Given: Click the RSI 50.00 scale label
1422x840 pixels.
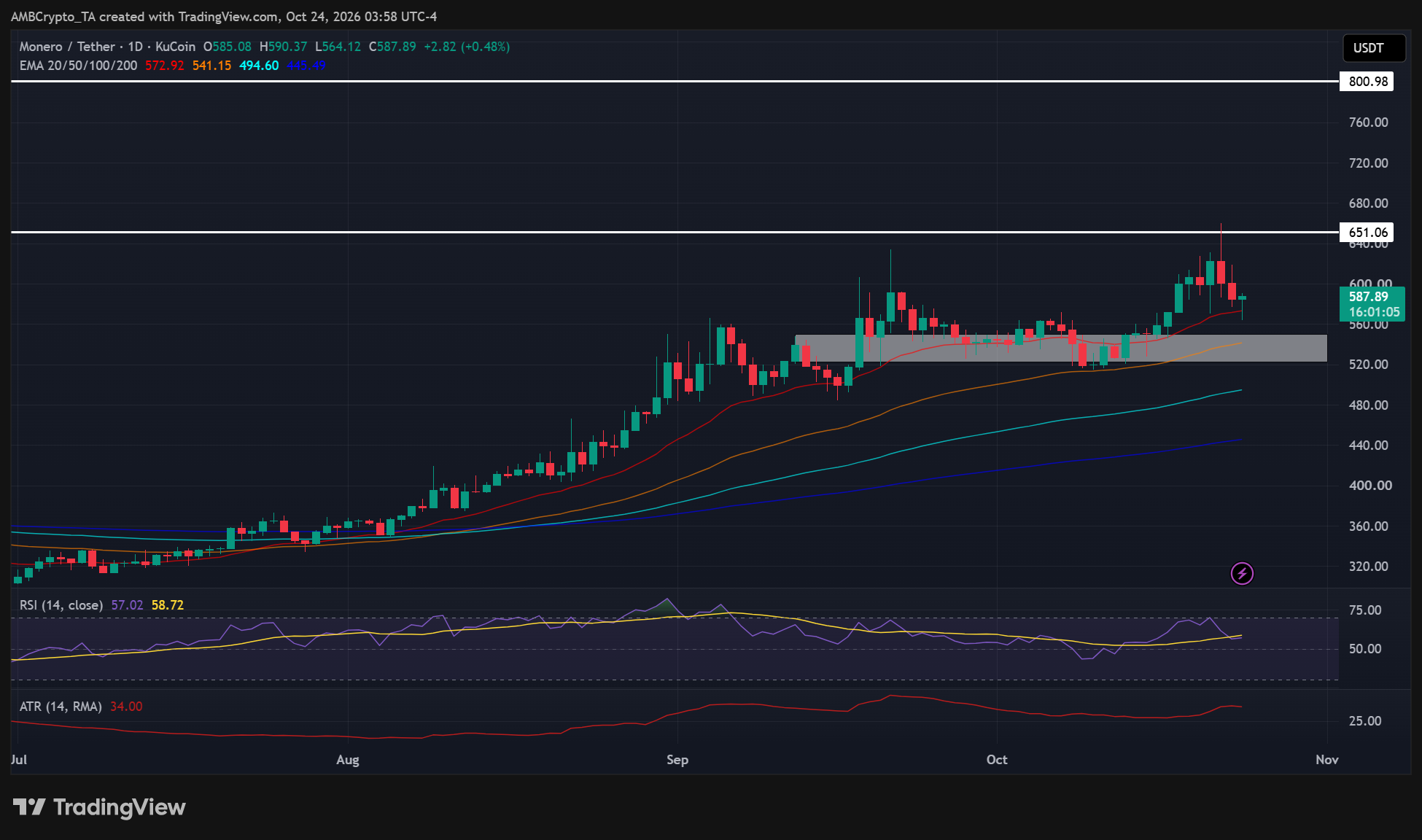Looking at the screenshot, I should [x=1365, y=649].
